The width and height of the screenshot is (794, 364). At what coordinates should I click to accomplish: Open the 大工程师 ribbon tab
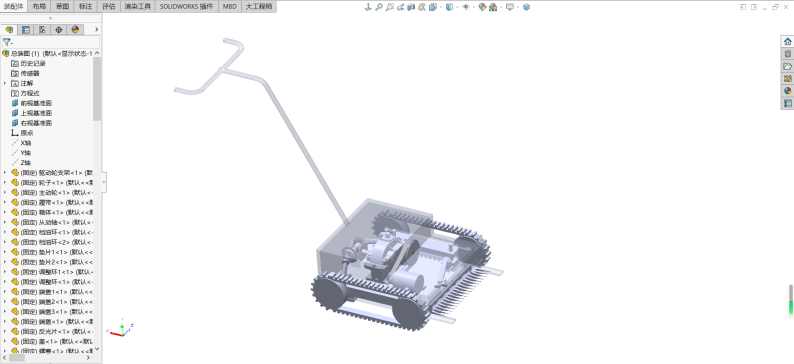(x=258, y=7)
